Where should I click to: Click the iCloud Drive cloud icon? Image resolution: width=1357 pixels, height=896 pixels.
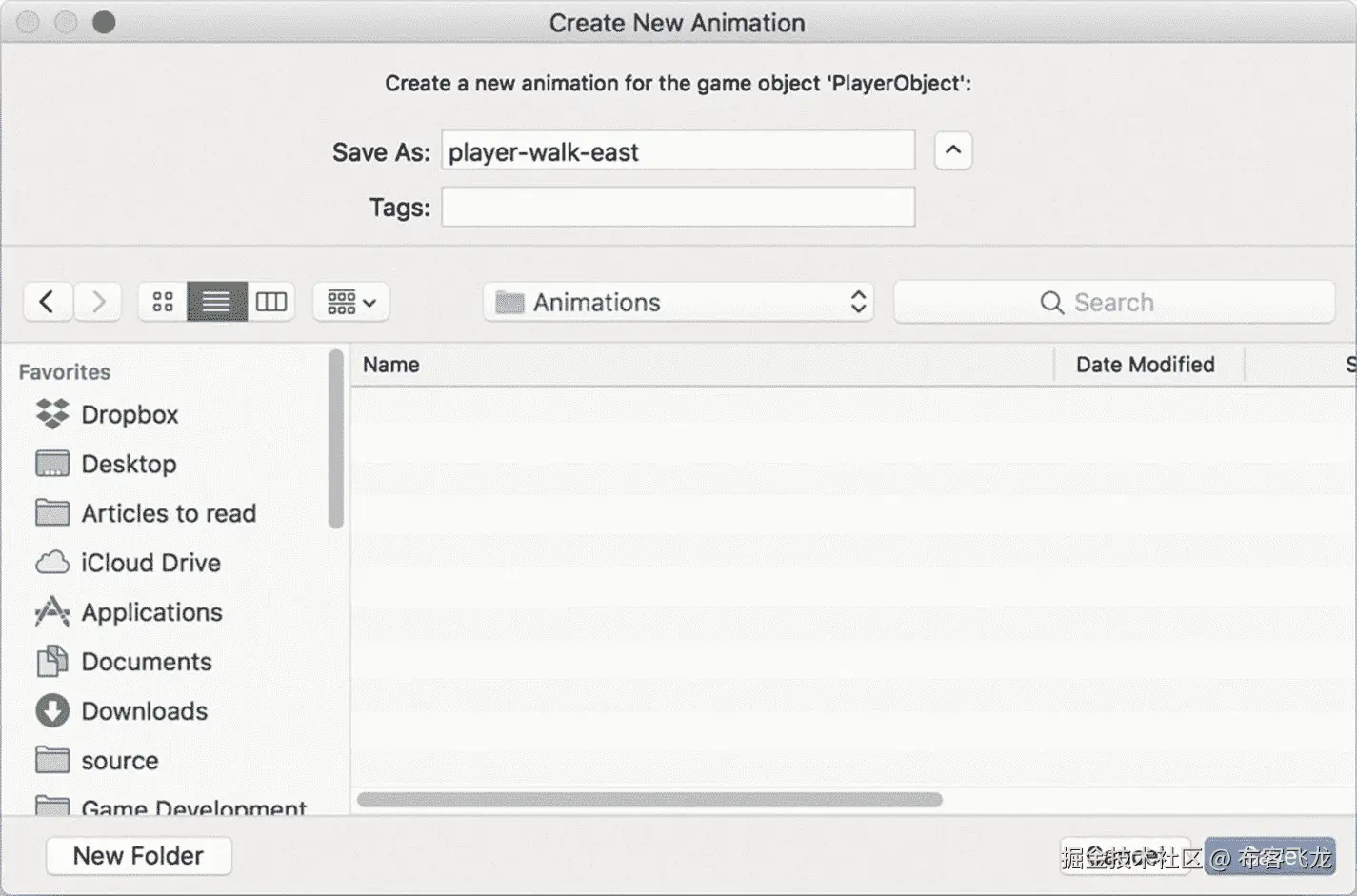[x=52, y=563]
